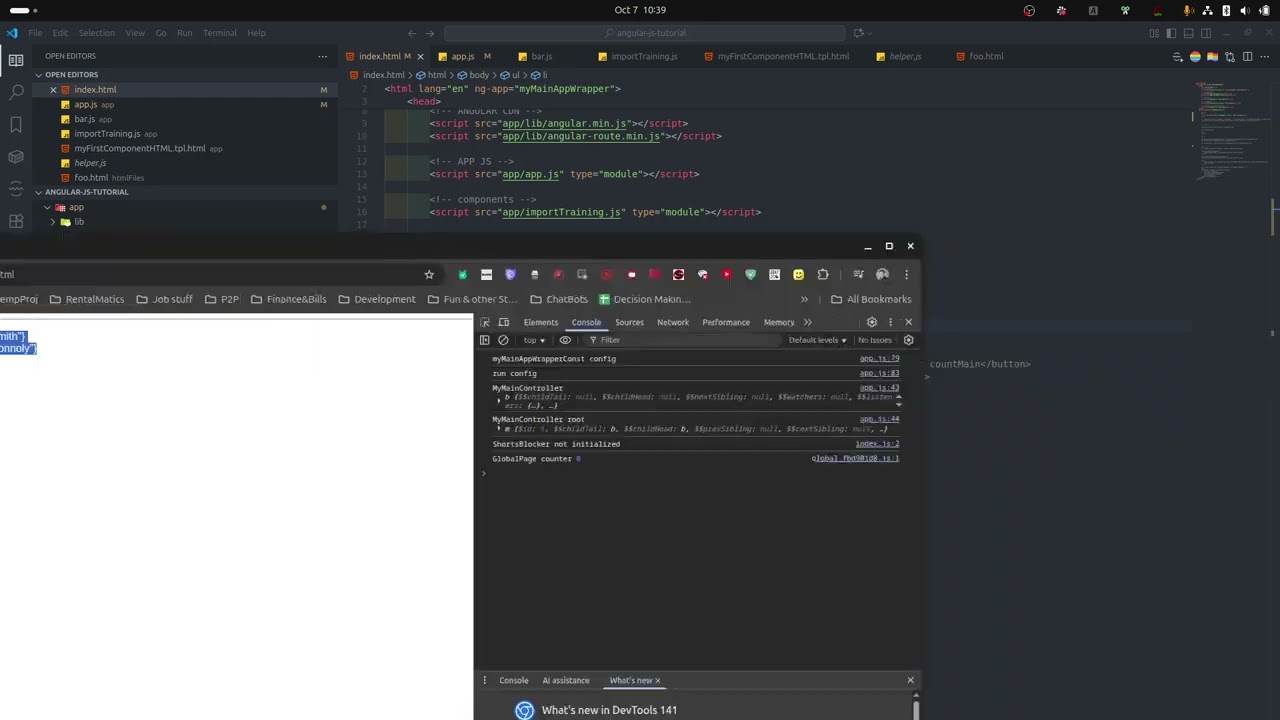
Task: Click the QR code extension icon
Action: click(774, 274)
